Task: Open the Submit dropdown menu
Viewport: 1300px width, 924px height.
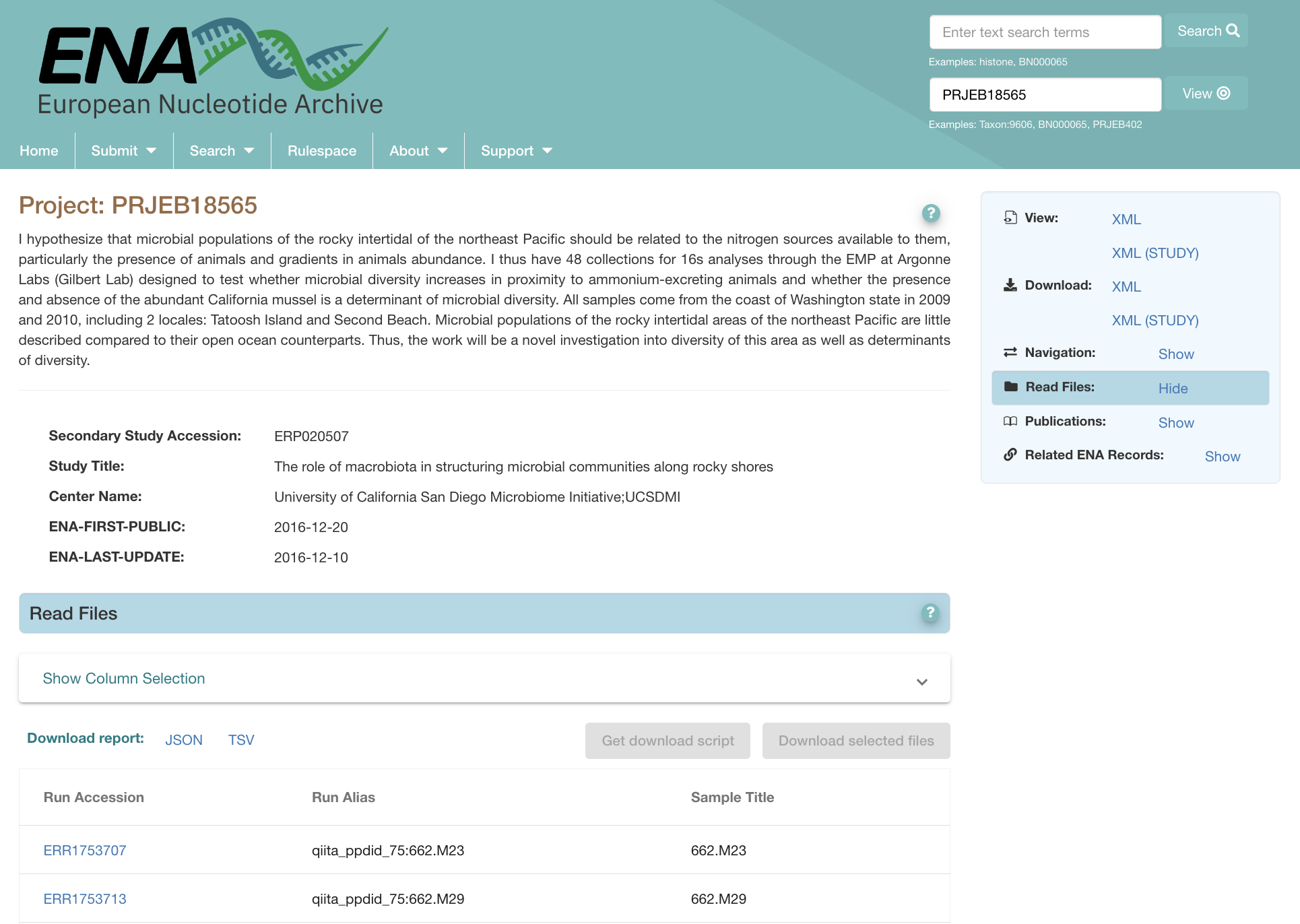Action: (x=123, y=151)
